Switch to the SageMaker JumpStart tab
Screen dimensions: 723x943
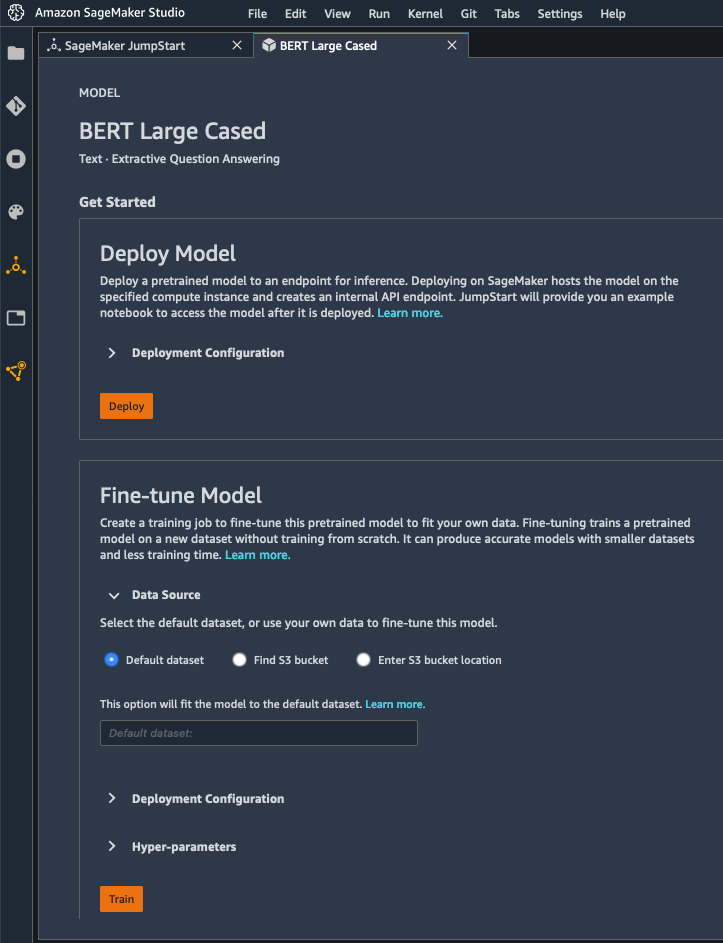(x=146, y=45)
